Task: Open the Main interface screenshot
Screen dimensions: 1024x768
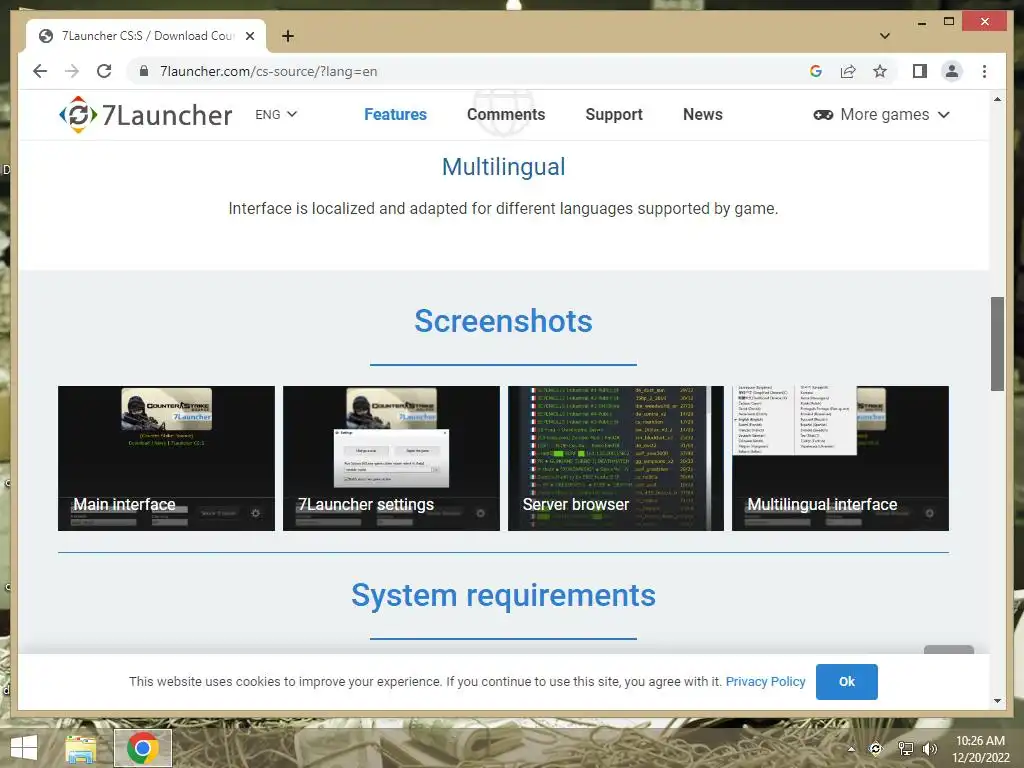Action: click(167, 458)
